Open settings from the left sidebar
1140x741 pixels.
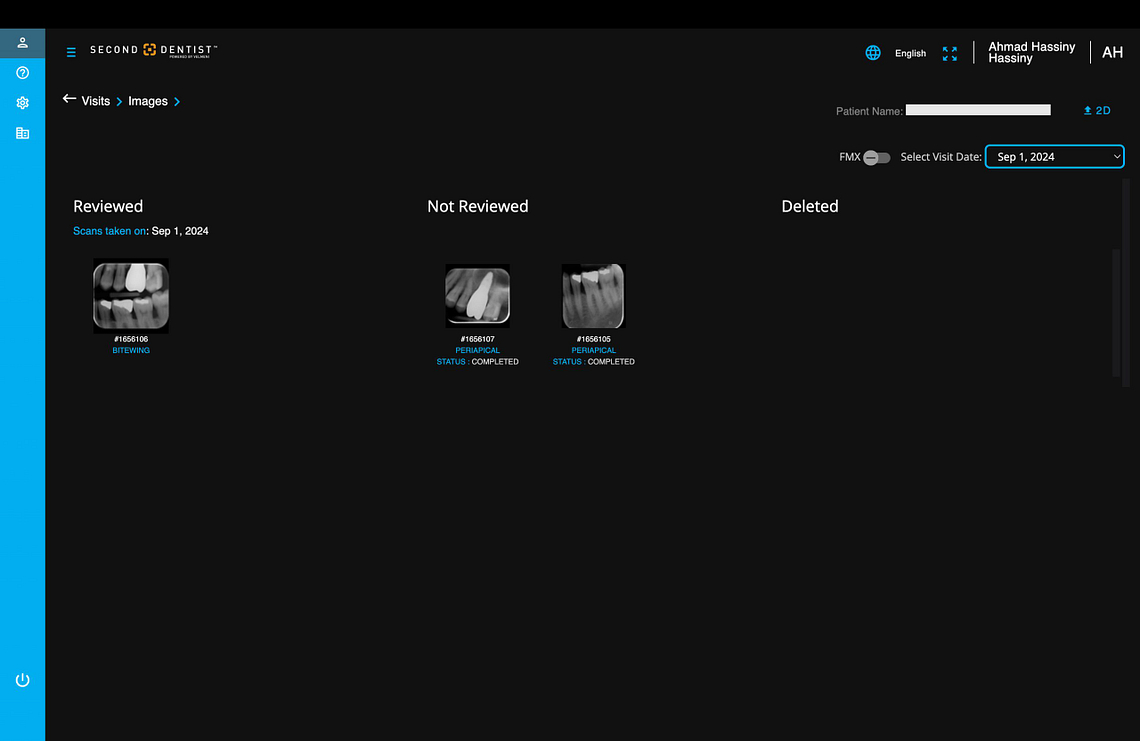(x=22, y=102)
